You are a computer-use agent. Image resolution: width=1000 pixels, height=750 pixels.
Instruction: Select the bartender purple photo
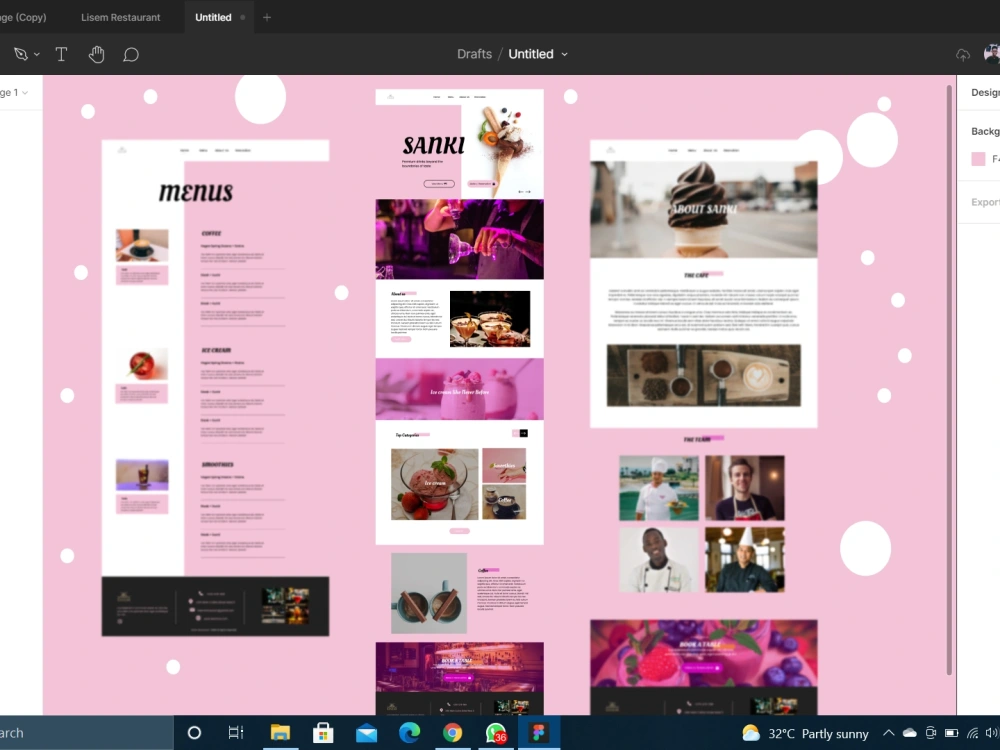pyautogui.click(x=459, y=239)
